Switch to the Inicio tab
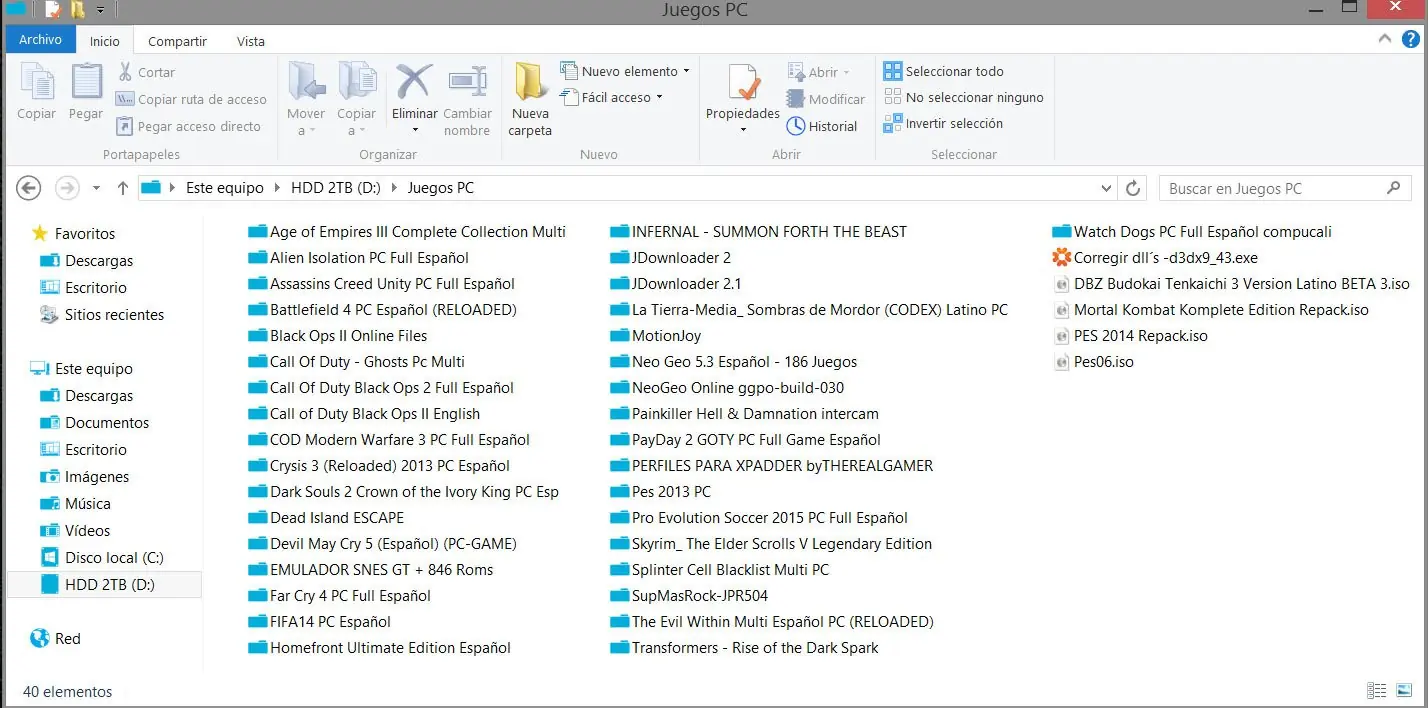 105,41
